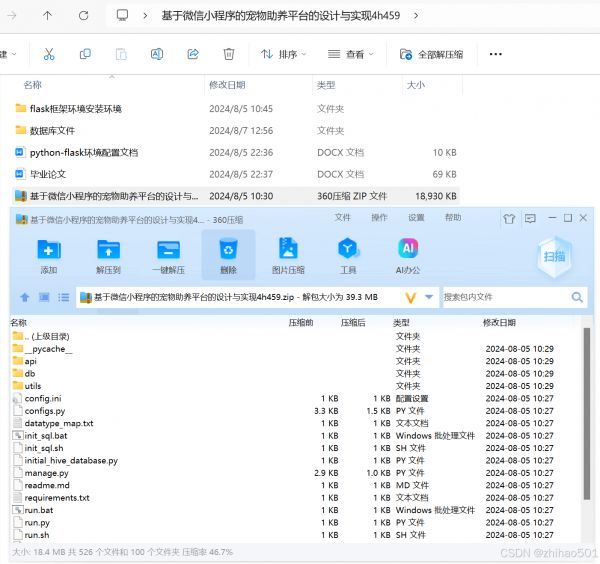Open the 排序 sort dropdown

point(283,54)
